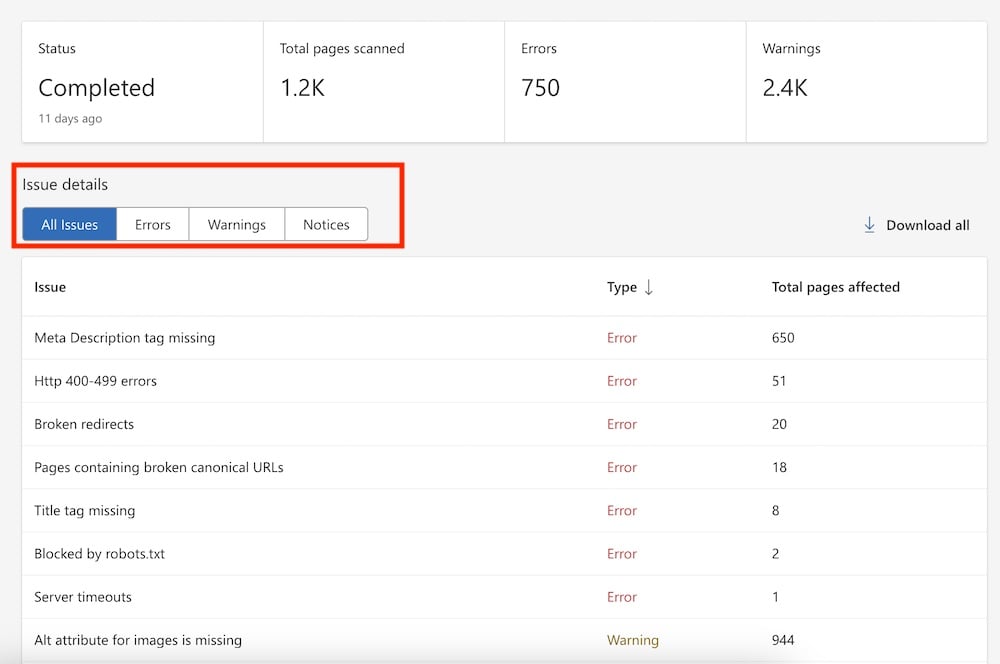Select the Broken redirects issue
This screenshot has width=1000, height=664.
pyautogui.click(x=84, y=424)
